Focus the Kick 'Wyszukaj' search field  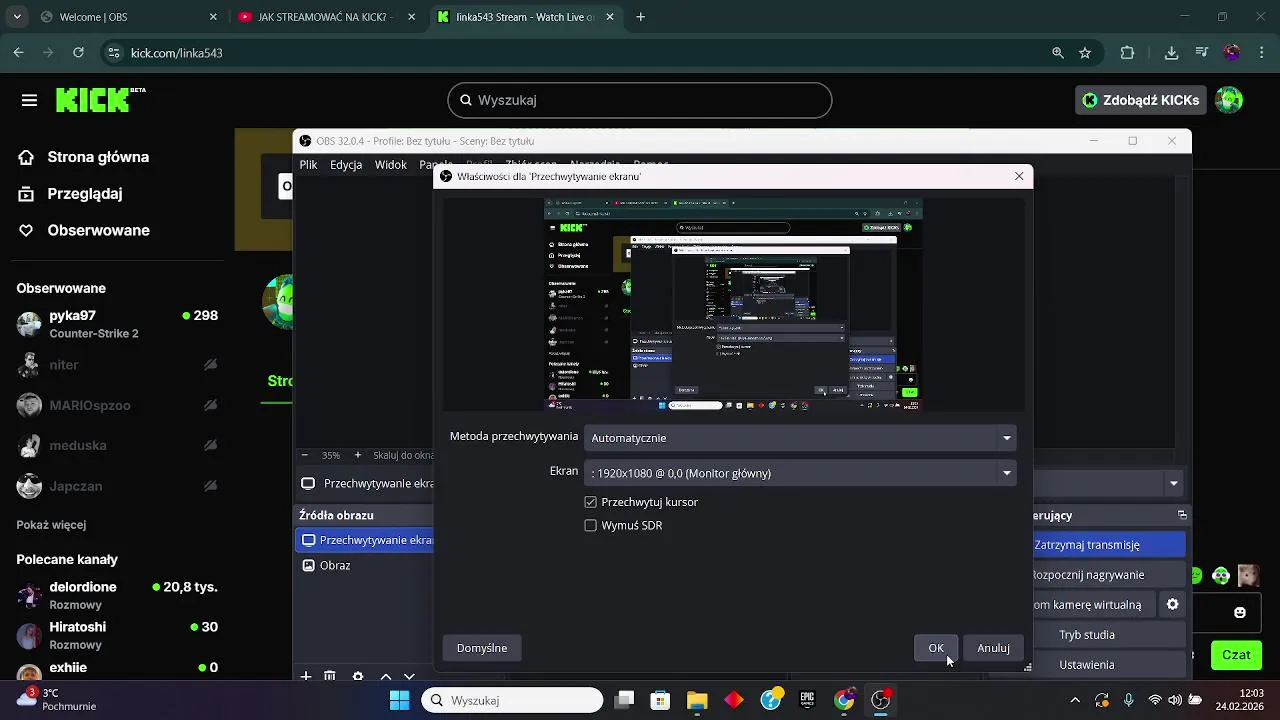640,100
